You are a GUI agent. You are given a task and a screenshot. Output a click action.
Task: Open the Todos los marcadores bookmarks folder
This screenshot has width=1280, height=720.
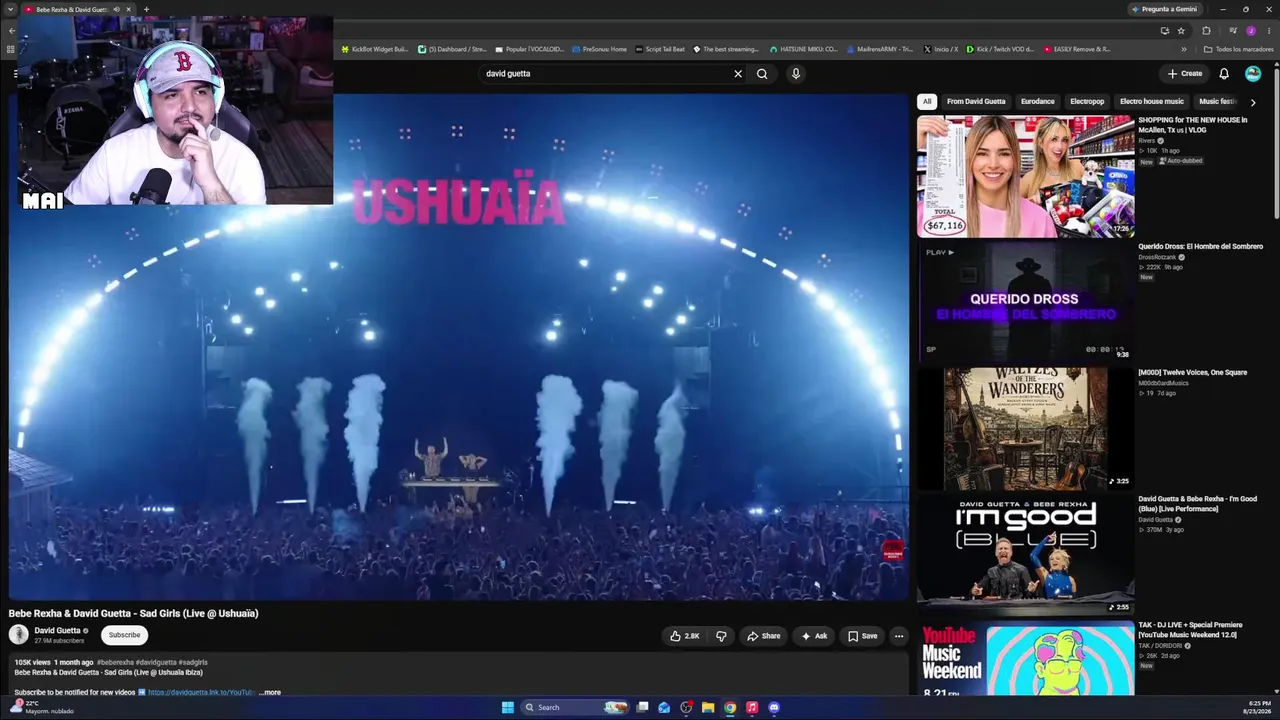[x=1237, y=49]
